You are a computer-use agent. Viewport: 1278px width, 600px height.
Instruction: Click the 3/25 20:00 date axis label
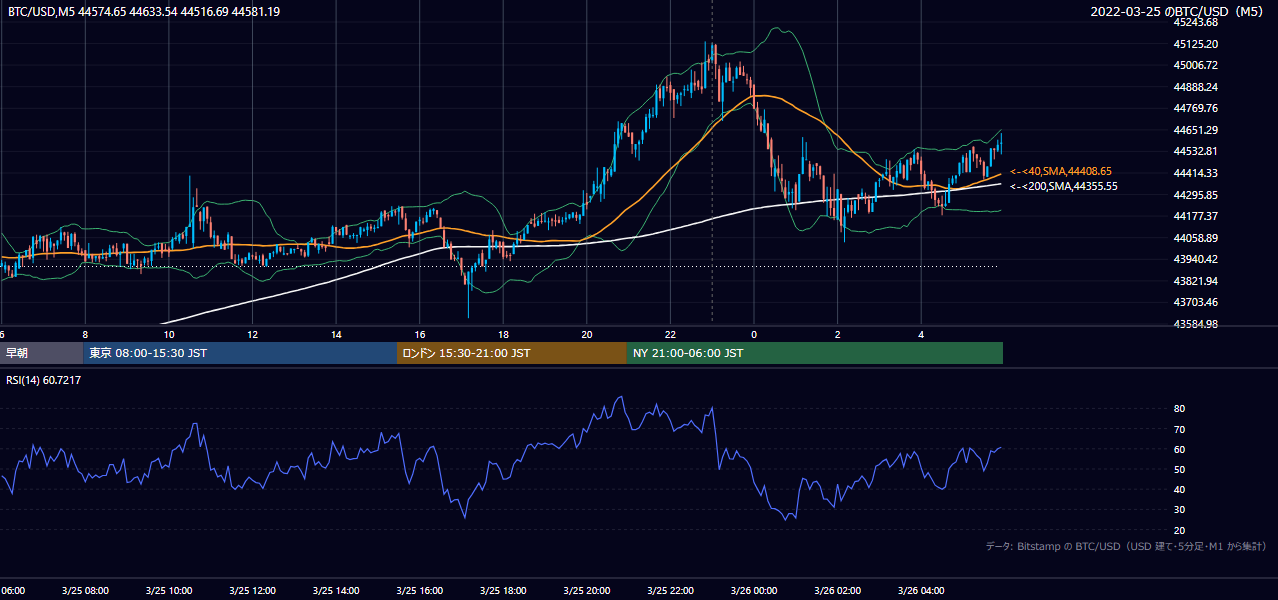point(587,591)
